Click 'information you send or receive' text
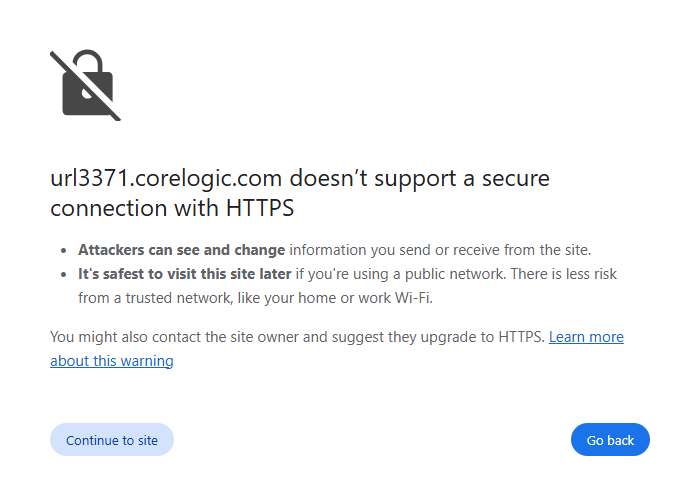 pyautogui.click(x=395, y=250)
